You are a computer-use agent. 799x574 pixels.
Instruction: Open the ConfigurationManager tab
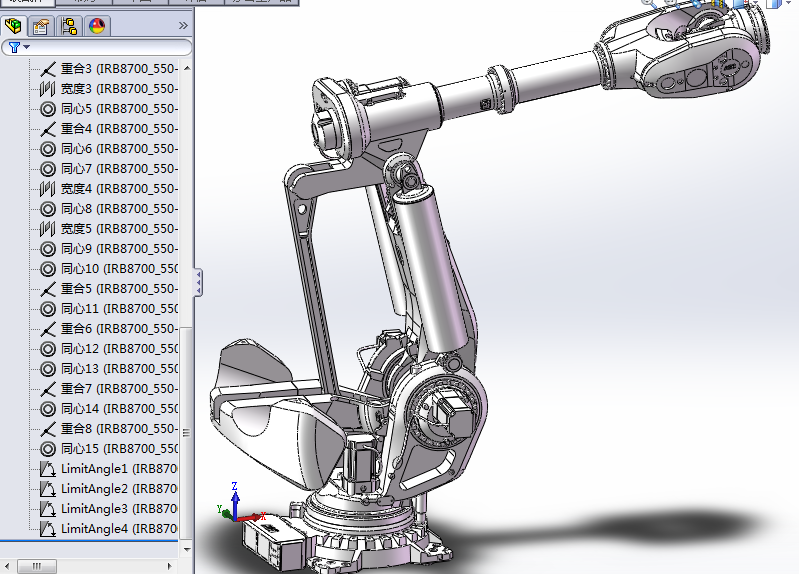[69, 26]
